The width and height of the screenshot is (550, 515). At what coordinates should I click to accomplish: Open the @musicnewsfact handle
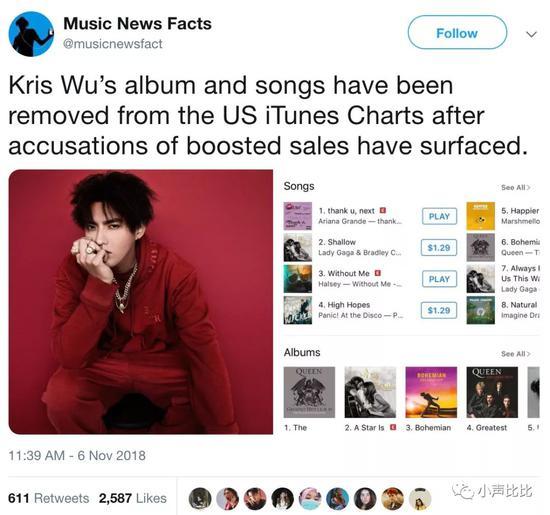coord(113,44)
